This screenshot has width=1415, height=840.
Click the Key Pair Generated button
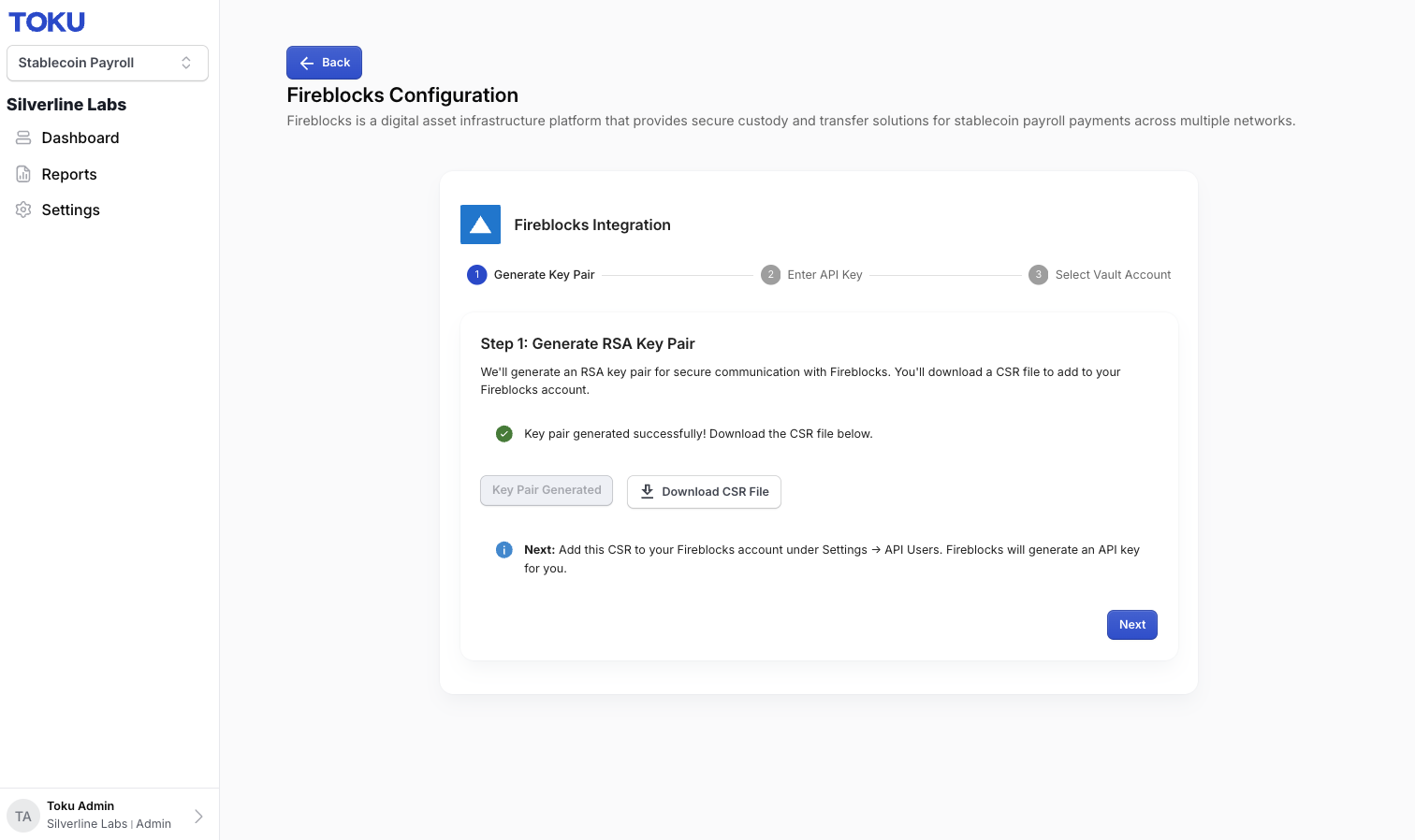pyautogui.click(x=547, y=490)
